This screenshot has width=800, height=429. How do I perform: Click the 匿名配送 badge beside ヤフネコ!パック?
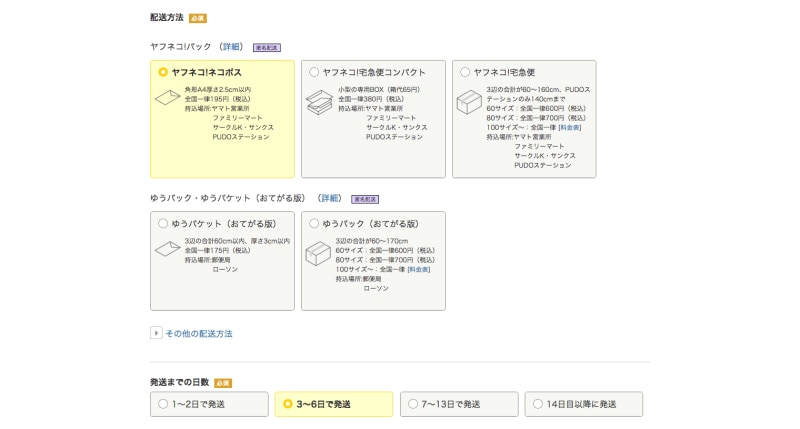pos(266,47)
